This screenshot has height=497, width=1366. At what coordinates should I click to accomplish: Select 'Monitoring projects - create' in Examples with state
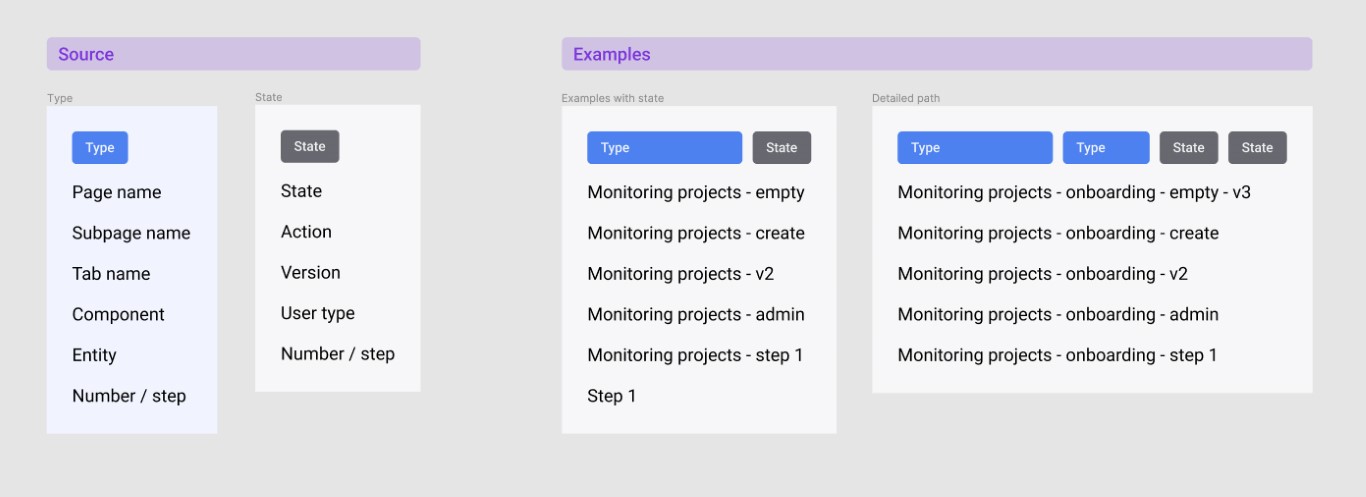[696, 233]
